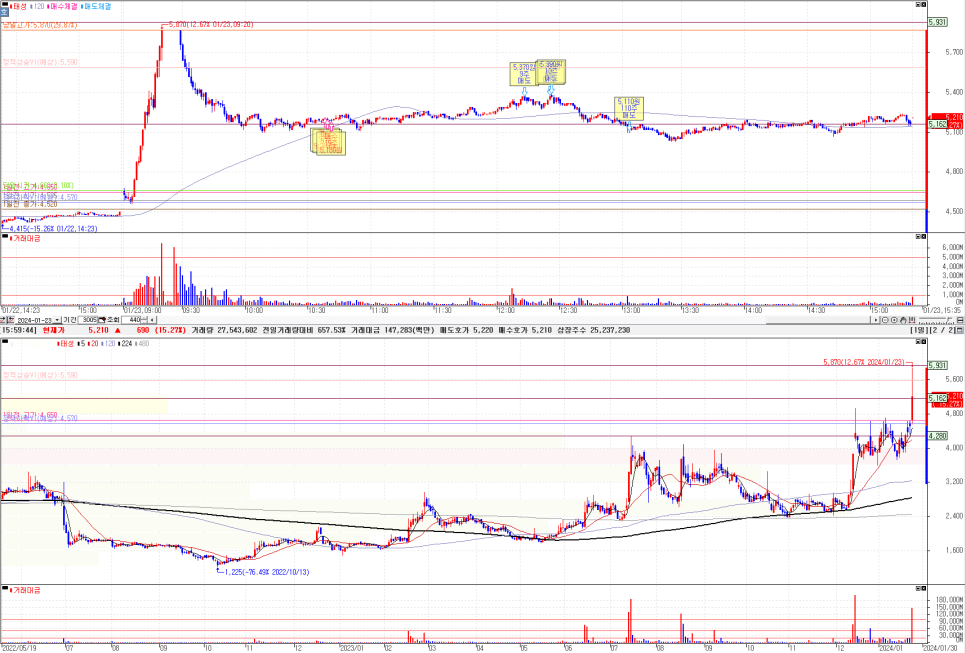
Task: Click the settings icon of the lower 거래대금 pane
Action: (918, 588)
